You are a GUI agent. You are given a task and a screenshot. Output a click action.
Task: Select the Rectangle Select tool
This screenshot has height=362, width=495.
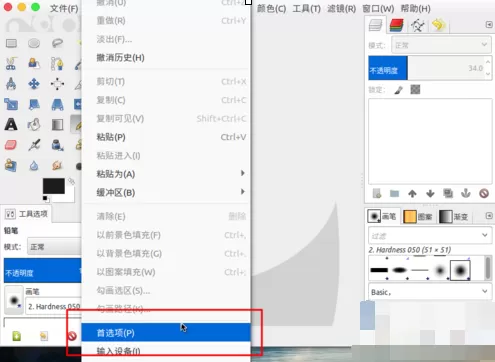click(x=11, y=43)
